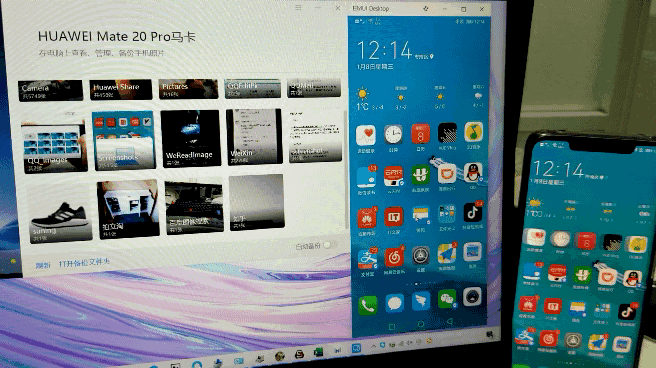The width and height of the screenshot is (656, 368).
Task: Open the Huawei Share album
Action: tap(121, 89)
